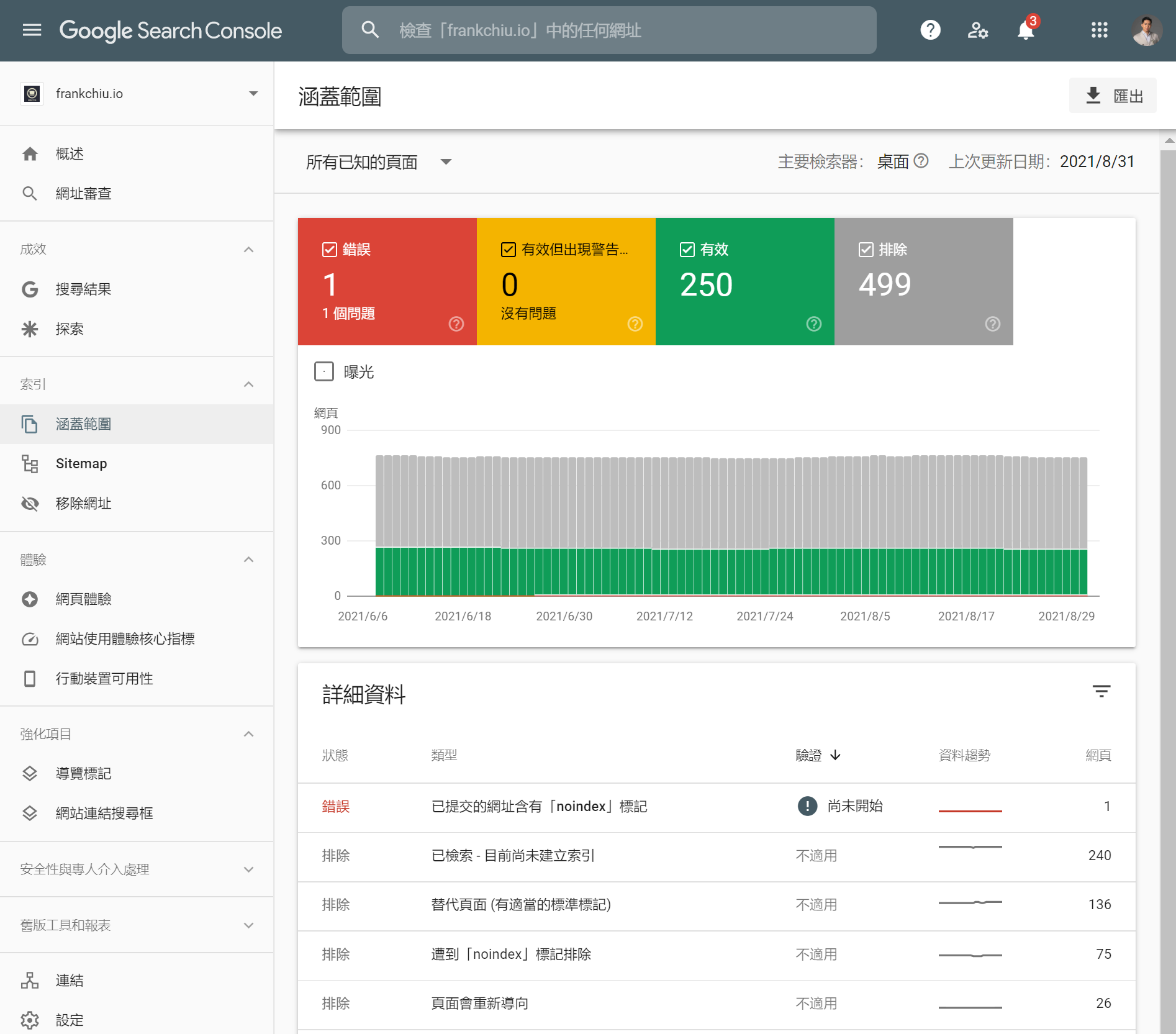Click help icon next to 桌面 crawler
The width and height of the screenshot is (1176, 1034).
point(921,161)
